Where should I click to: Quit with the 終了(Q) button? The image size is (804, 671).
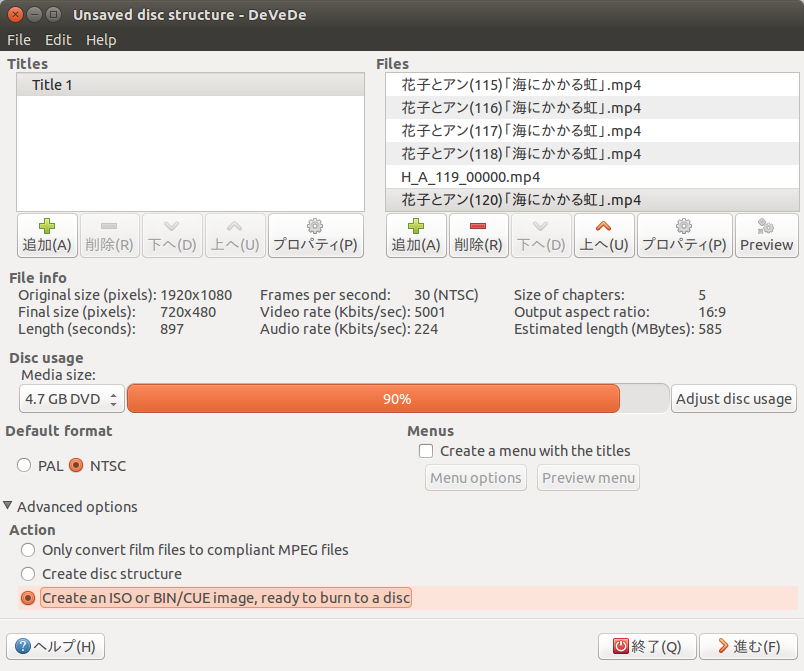(647, 646)
